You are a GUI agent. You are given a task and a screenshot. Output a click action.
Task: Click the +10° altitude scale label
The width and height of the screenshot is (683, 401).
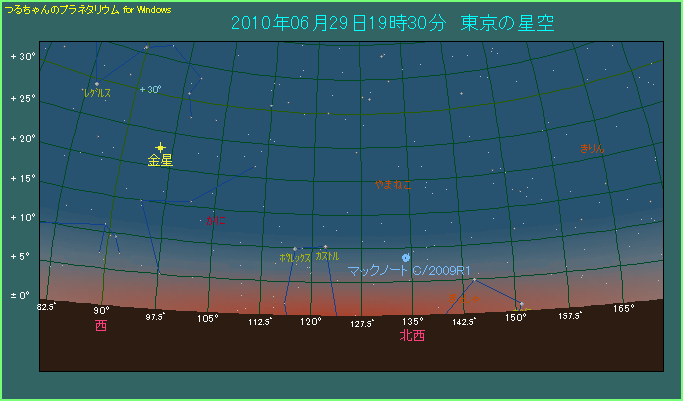tap(23, 217)
